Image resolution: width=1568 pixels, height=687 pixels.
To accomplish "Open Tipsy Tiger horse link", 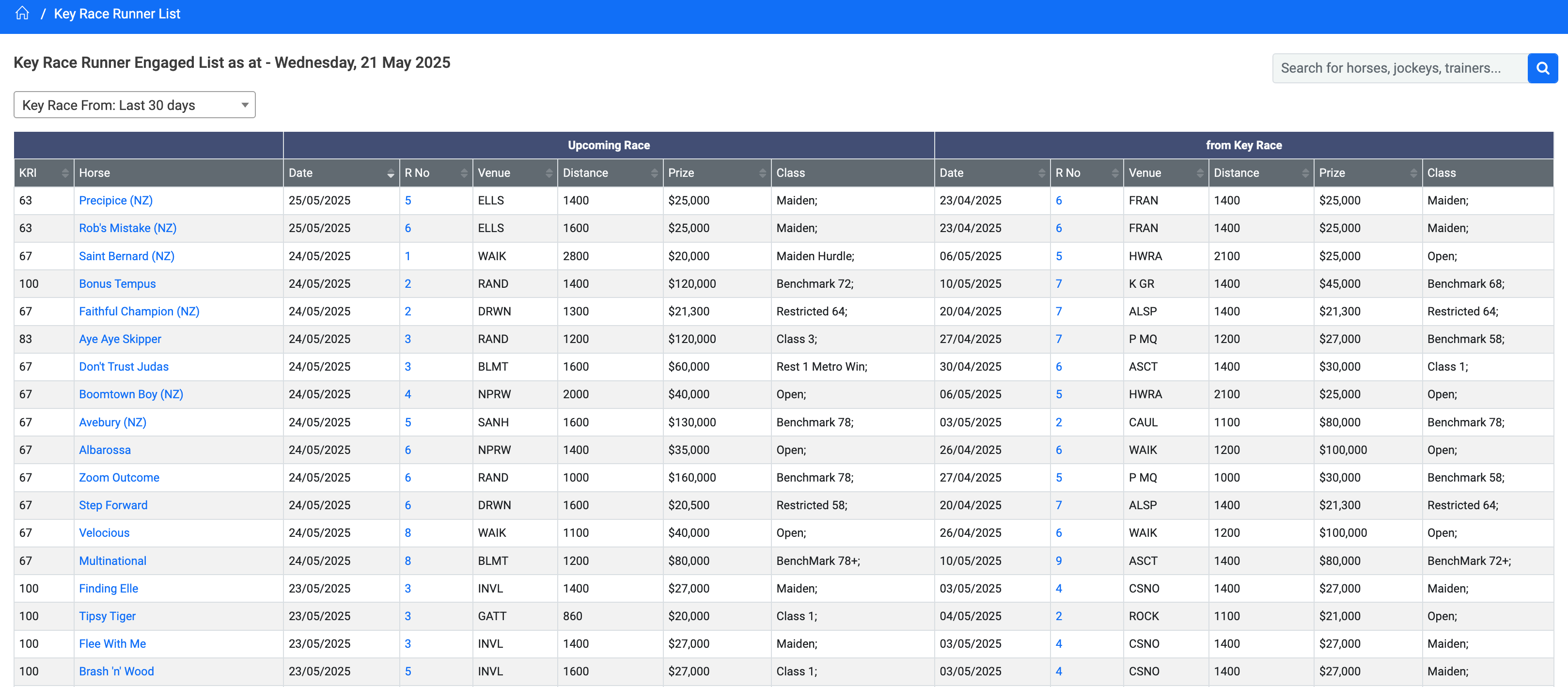I will tap(107, 616).
